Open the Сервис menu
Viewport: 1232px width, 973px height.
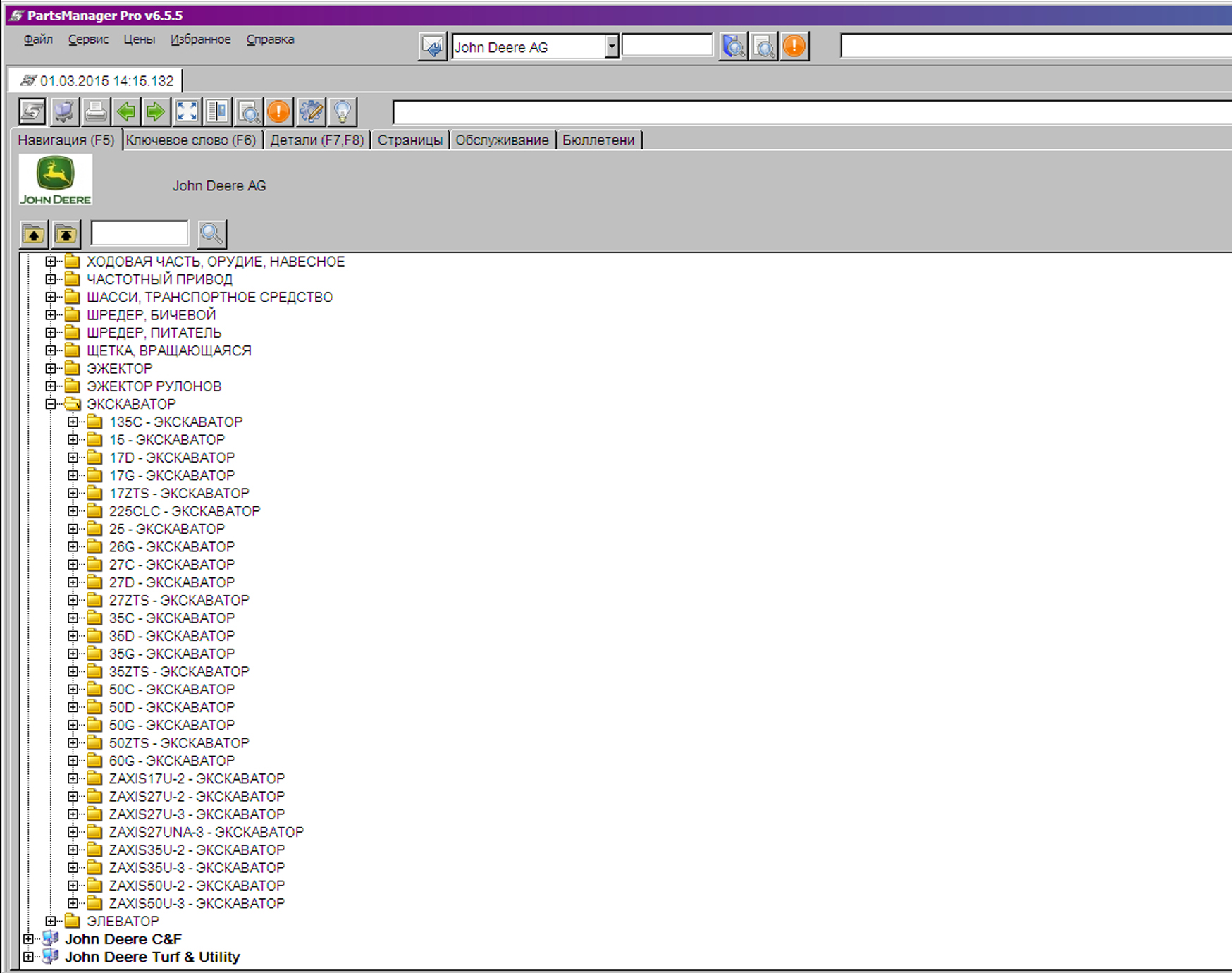point(88,39)
